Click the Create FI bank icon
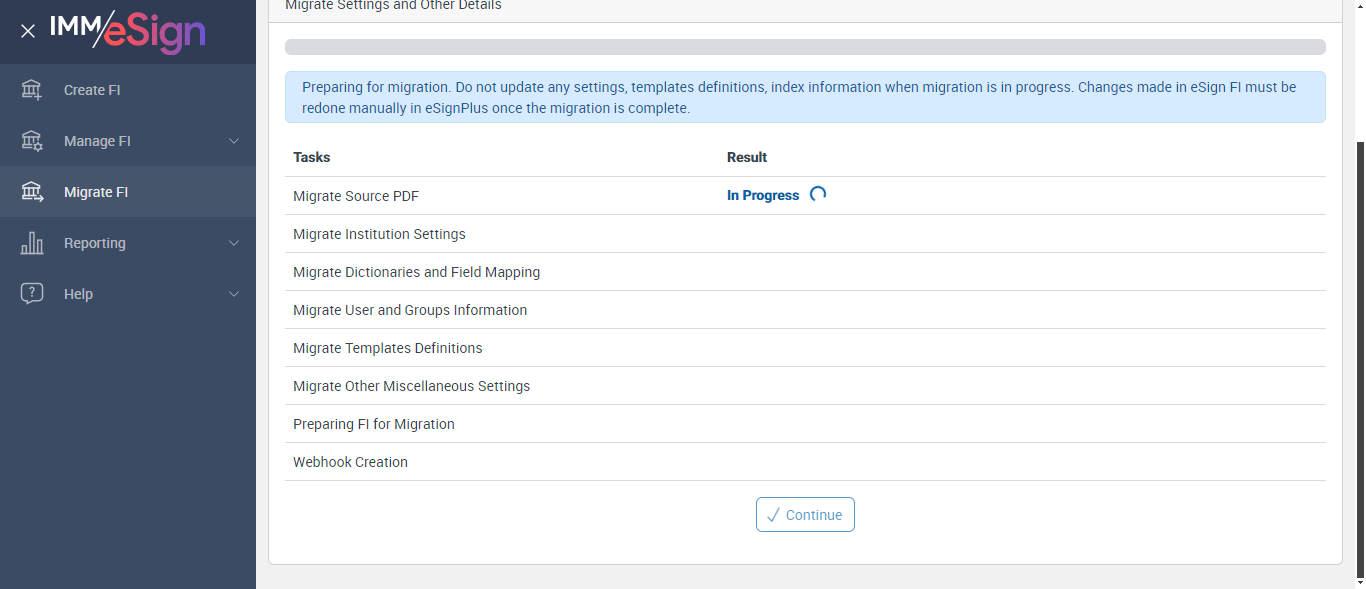 [x=32, y=90]
